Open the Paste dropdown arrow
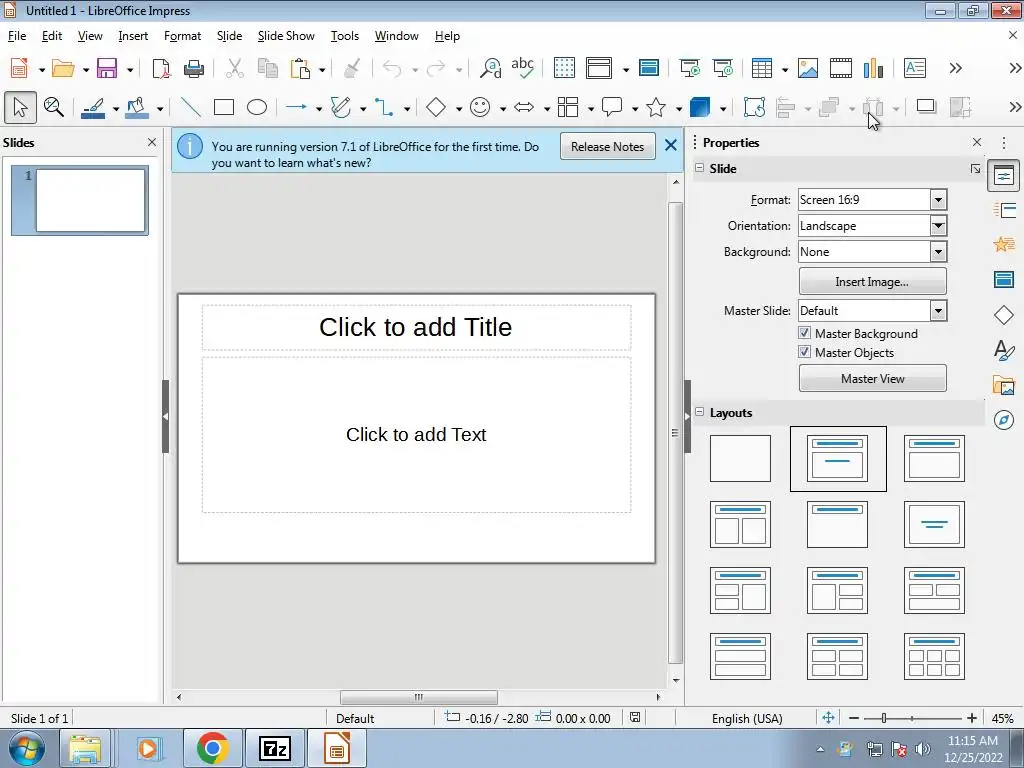This screenshot has height=768, width=1024. 322,69
